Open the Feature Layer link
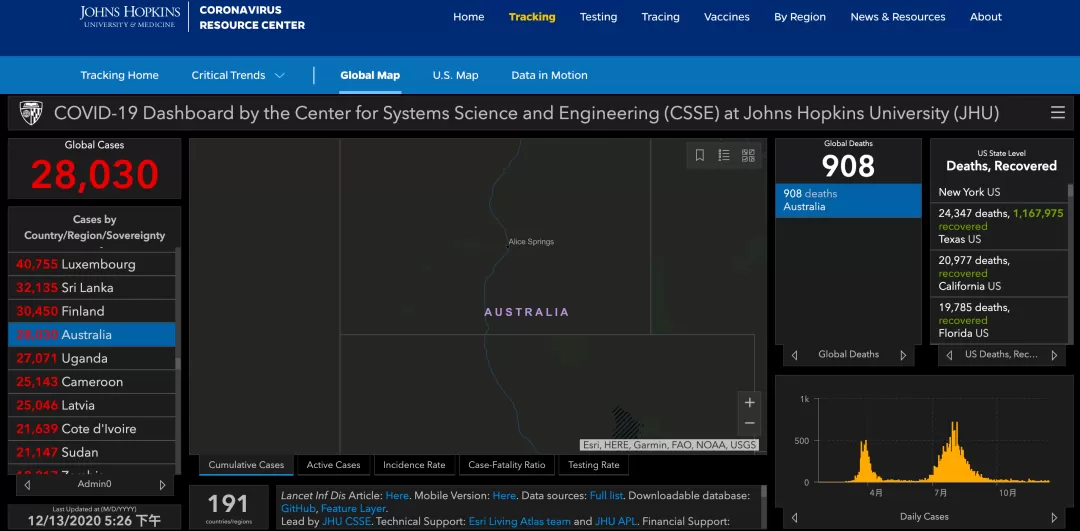 [353, 508]
